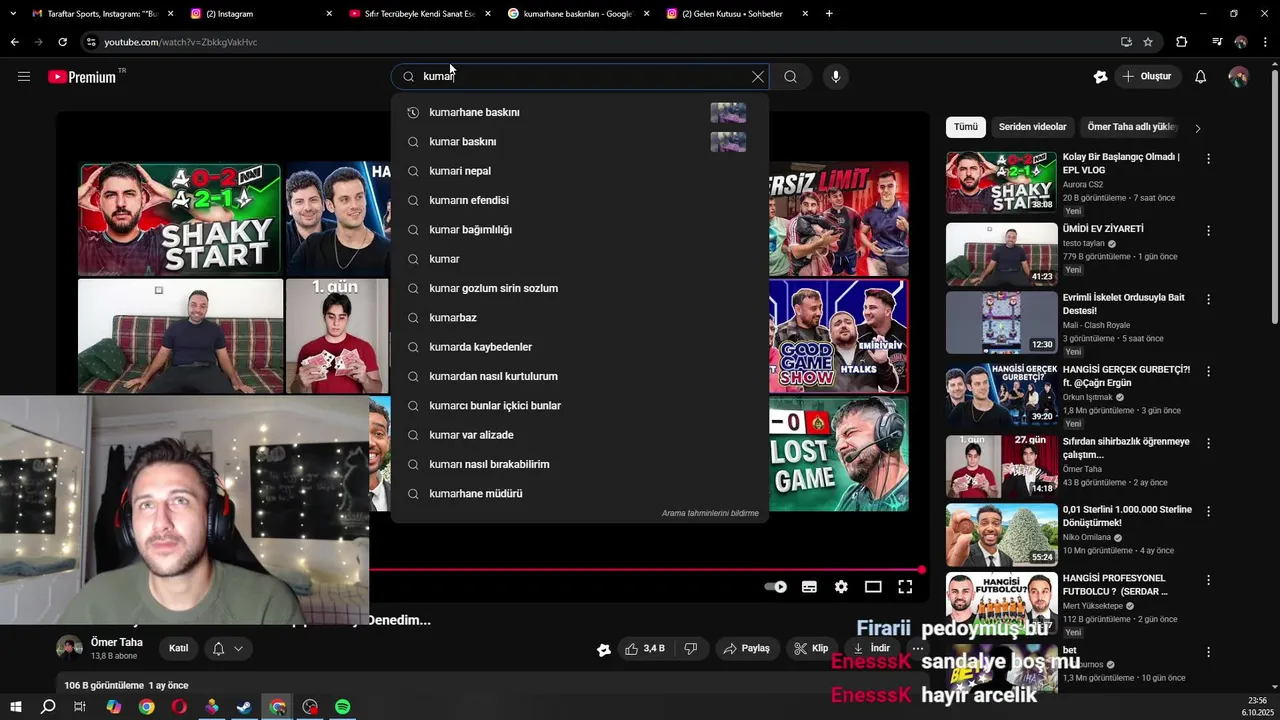Screen dimensions: 1280x720
Task: Open options for 'ÜMİDİ EV ZİYARETİ' video
Action: click(1208, 231)
